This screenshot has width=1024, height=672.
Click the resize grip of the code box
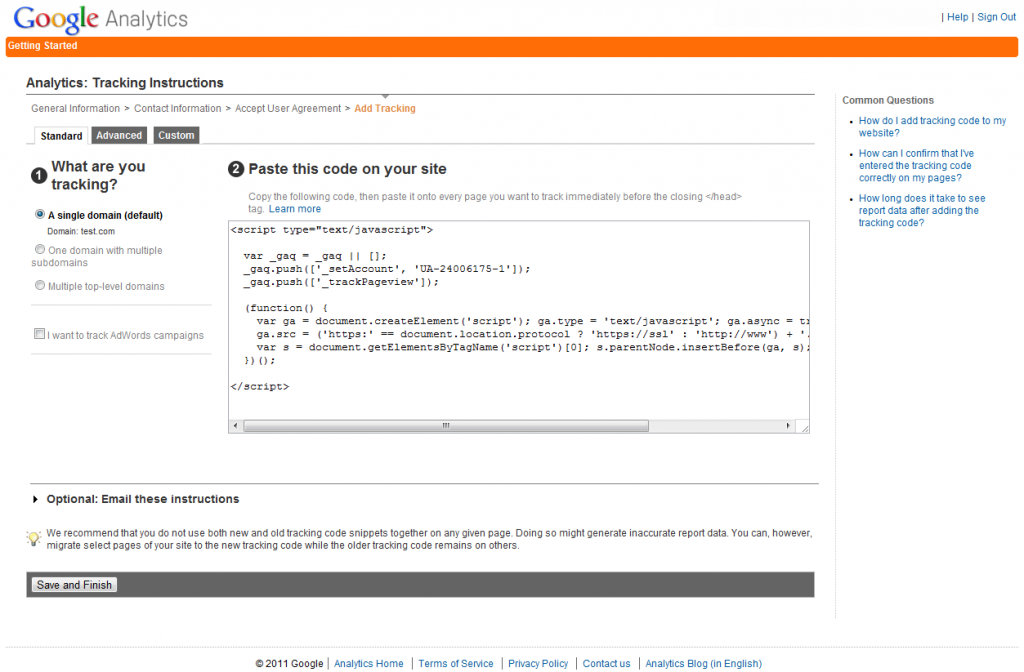[804, 428]
